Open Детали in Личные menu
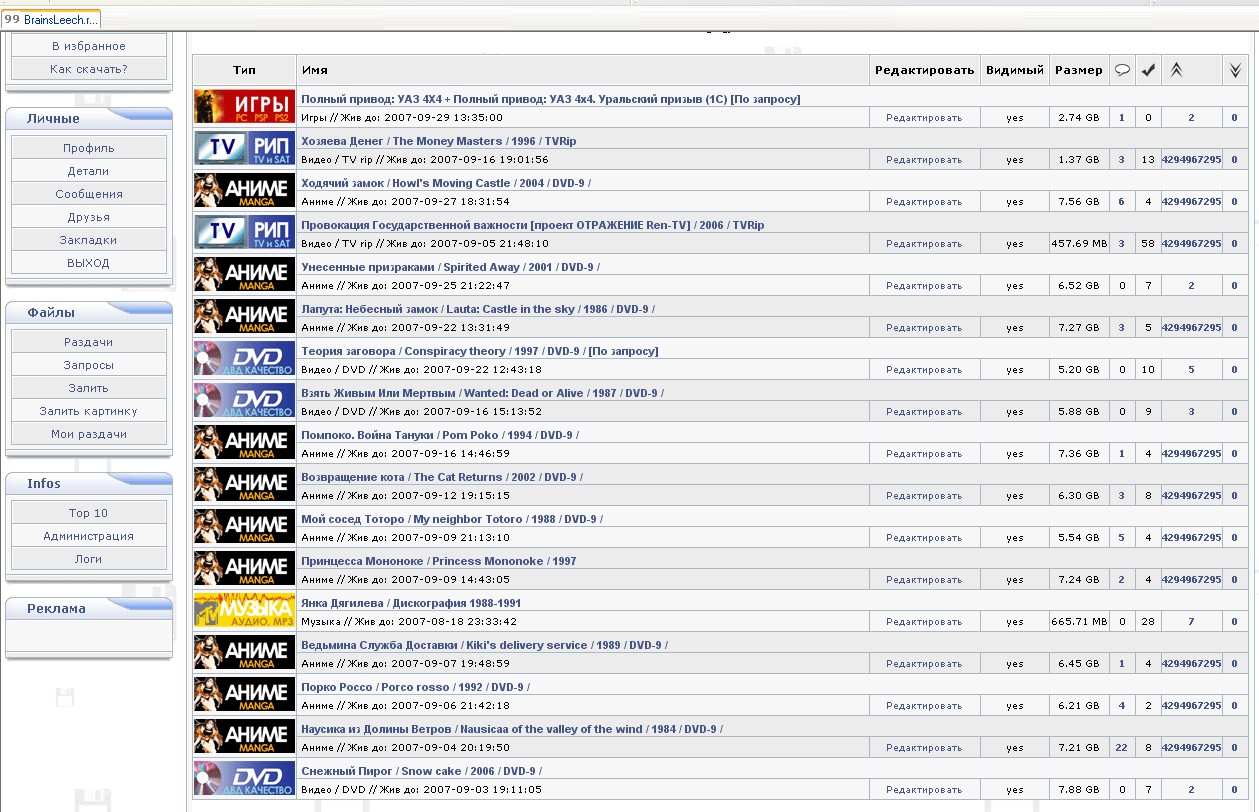The width and height of the screenshot is (1259, 812). coord(89,171)
